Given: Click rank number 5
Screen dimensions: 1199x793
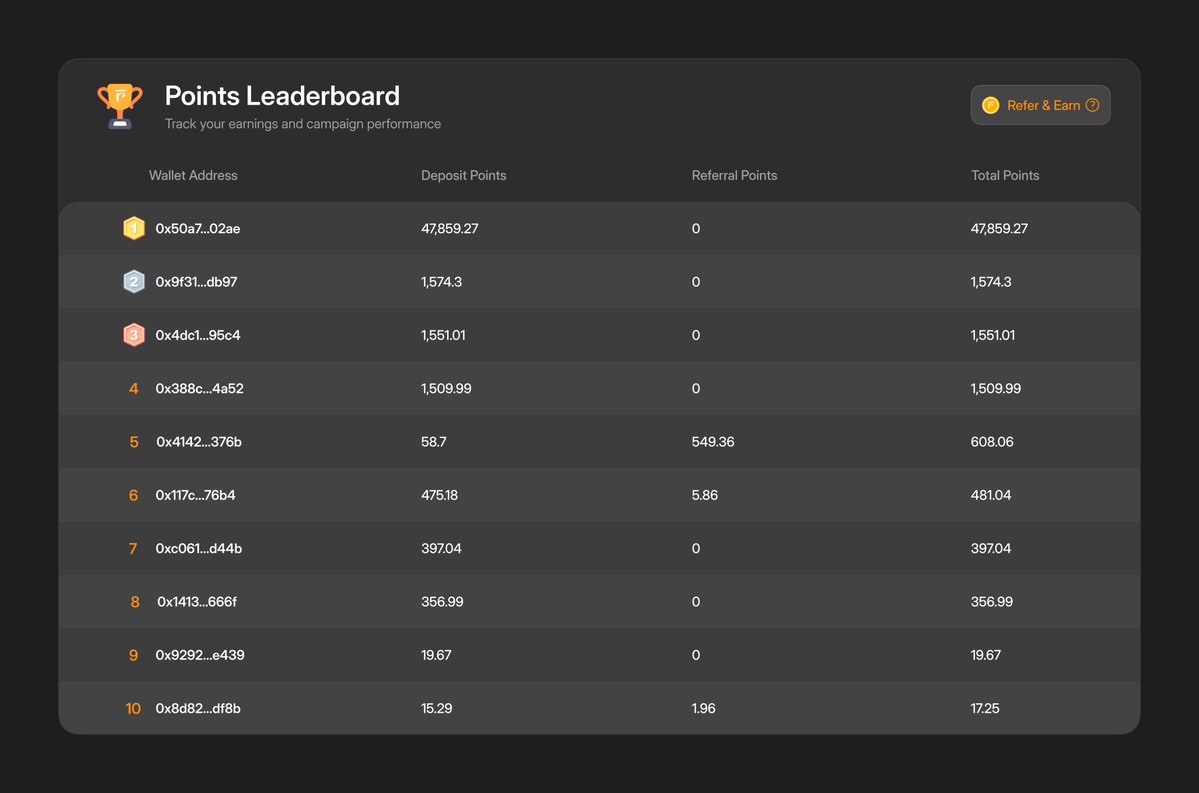Looking at the screenshot, I should (134, 442).
